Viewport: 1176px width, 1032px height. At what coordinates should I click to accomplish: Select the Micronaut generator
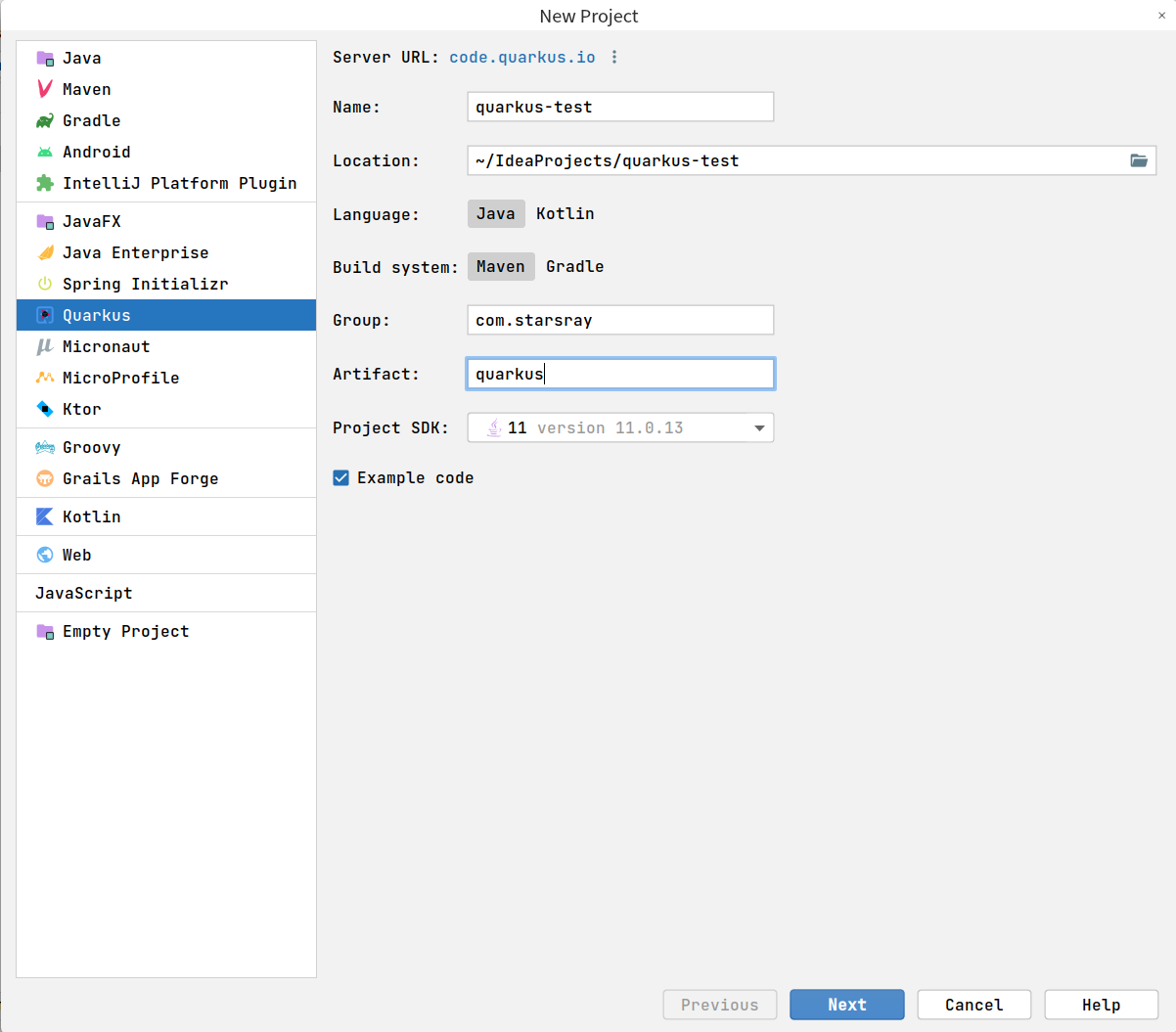tap(166, 346)
